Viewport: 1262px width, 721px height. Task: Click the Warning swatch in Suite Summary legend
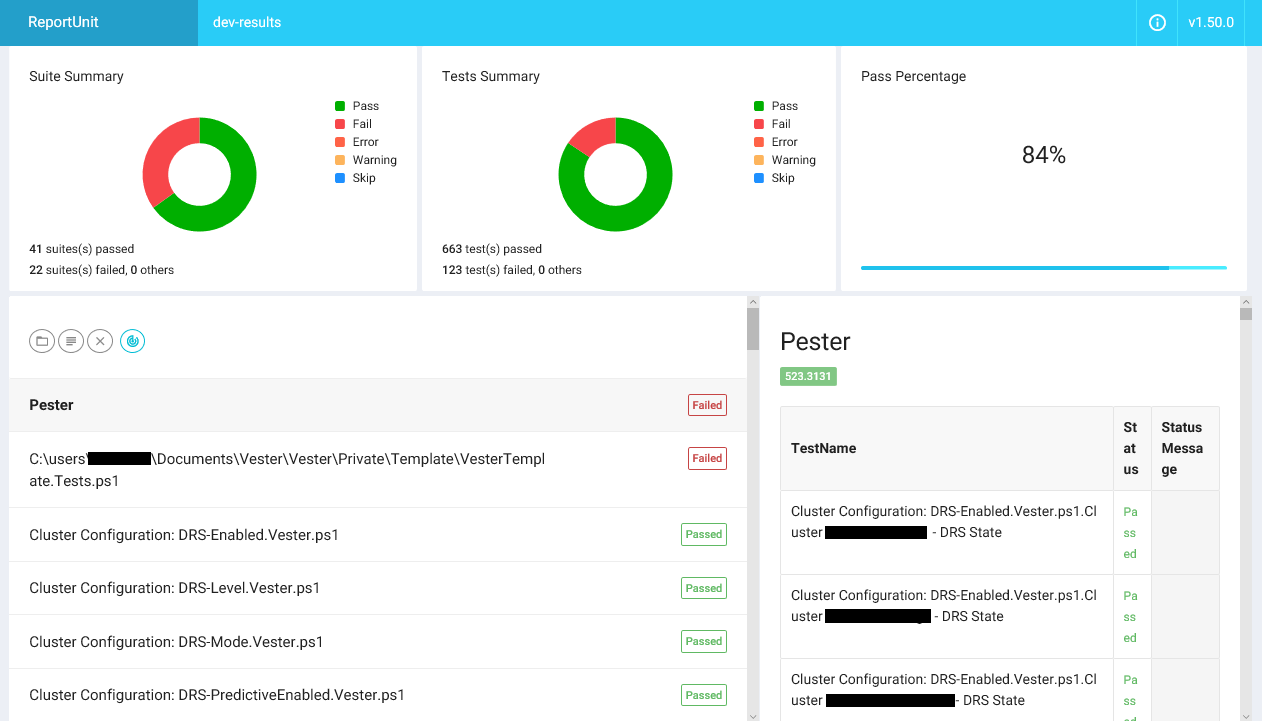(340, 160)
